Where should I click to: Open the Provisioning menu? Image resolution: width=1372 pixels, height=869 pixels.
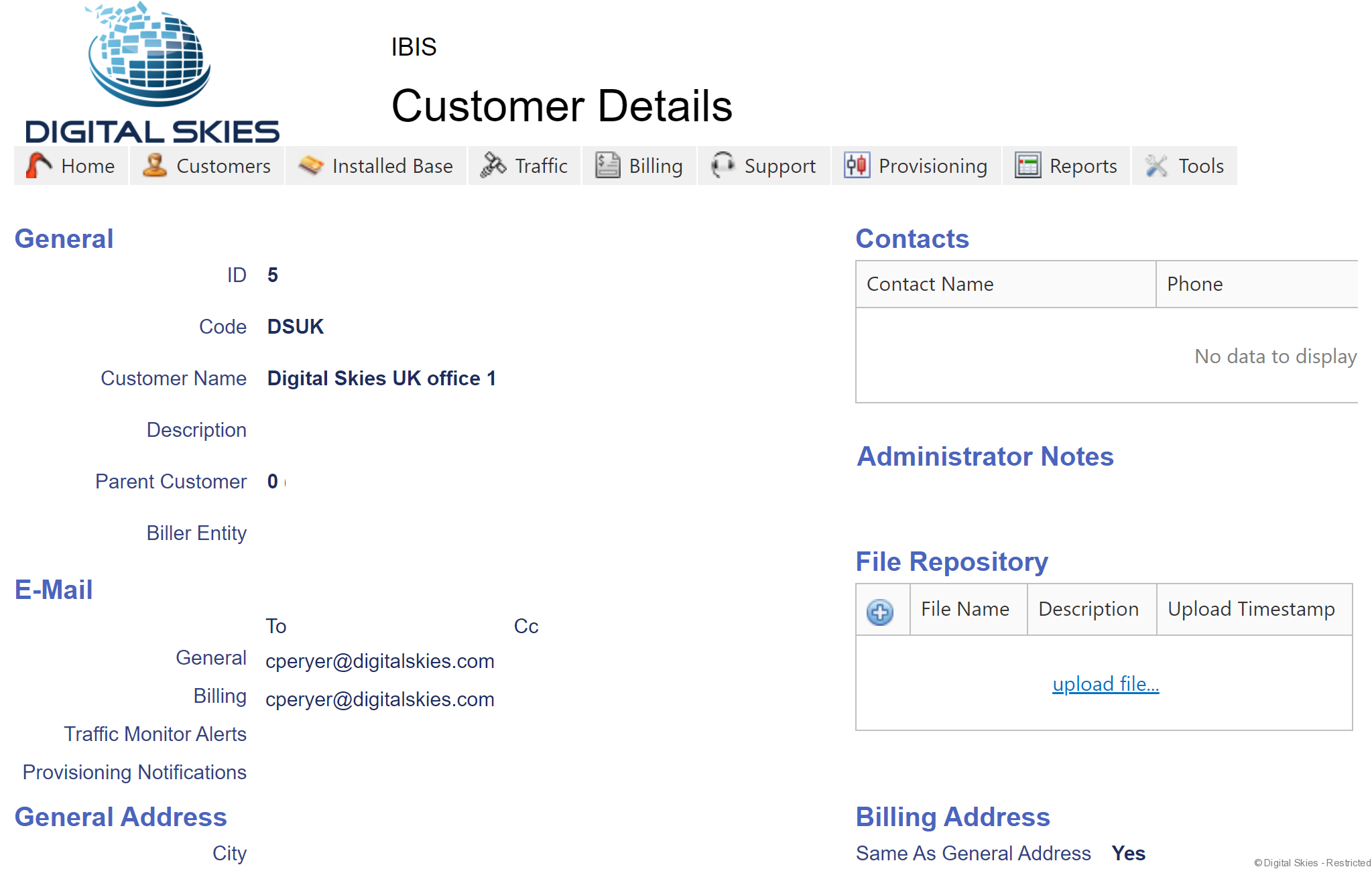pyautogui.click(x=932, y=166)
